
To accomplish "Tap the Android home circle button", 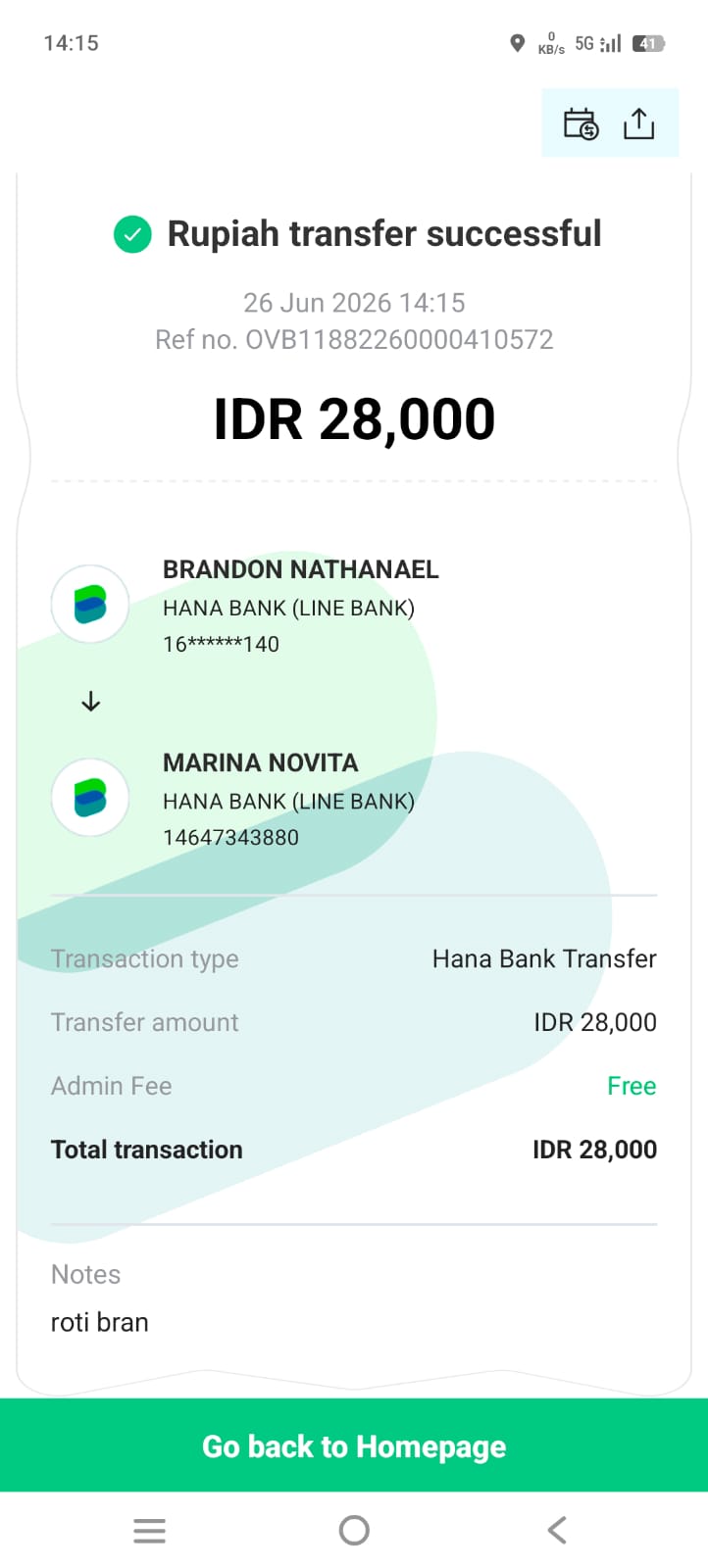I will coord(354,1530).
